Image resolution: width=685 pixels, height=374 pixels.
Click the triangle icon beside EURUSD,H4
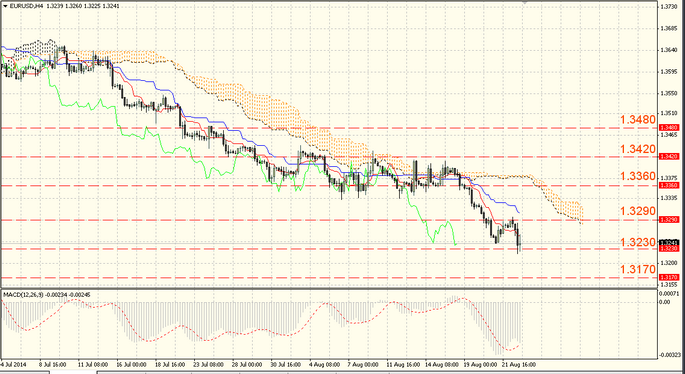(4, 6)
